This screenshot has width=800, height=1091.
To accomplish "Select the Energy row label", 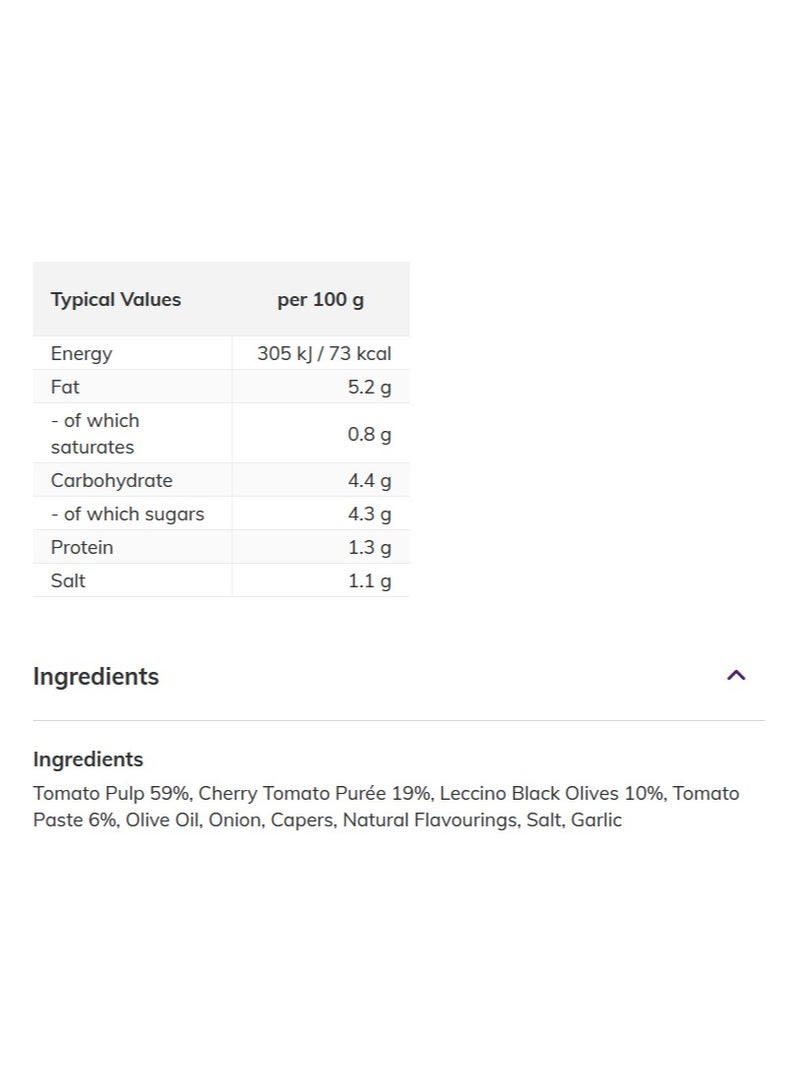I will point(82,354).
